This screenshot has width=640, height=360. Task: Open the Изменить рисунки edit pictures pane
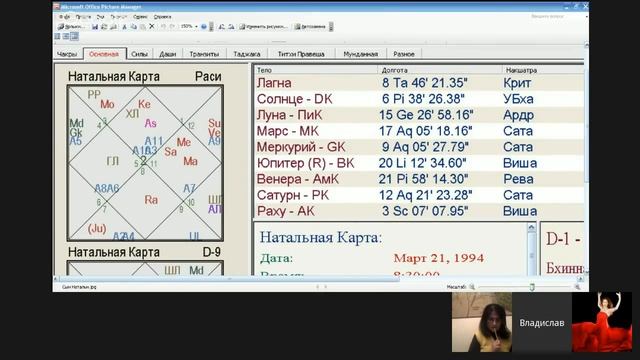[264, 27]
